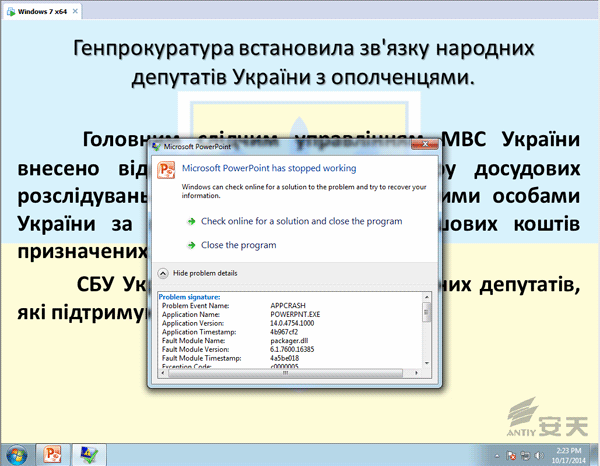Click the dialog title bar icon
This screenshot has height=466, width=600.
coord(156,147)
